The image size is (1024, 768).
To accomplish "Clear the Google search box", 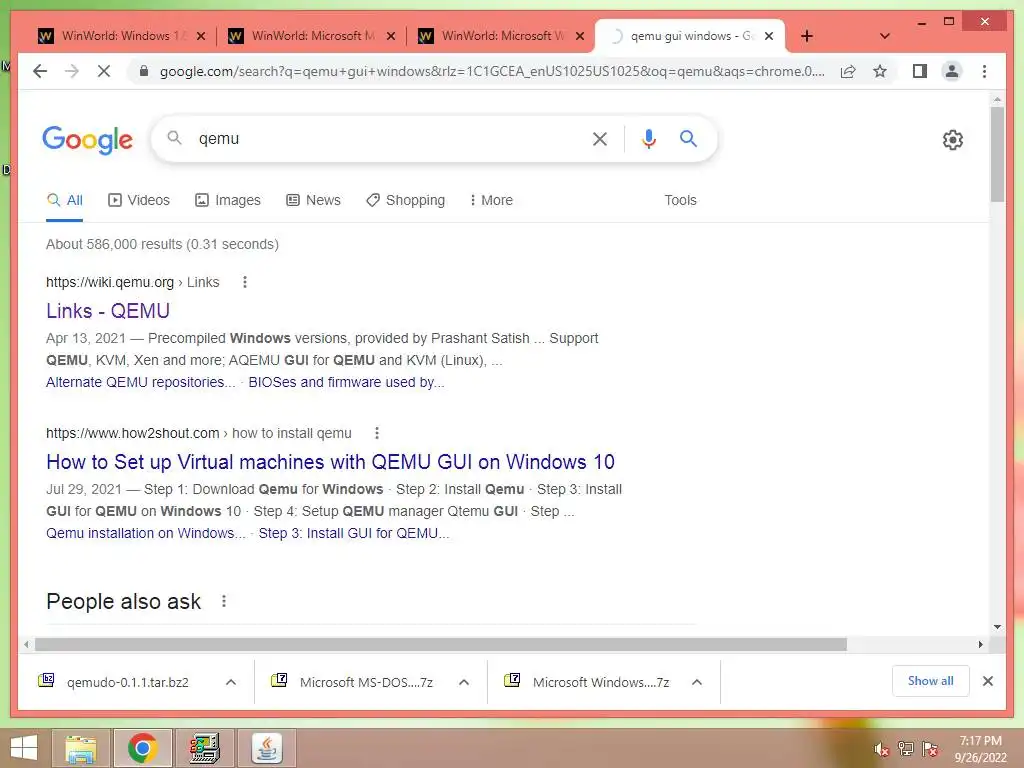I will [x=600, y=138].
